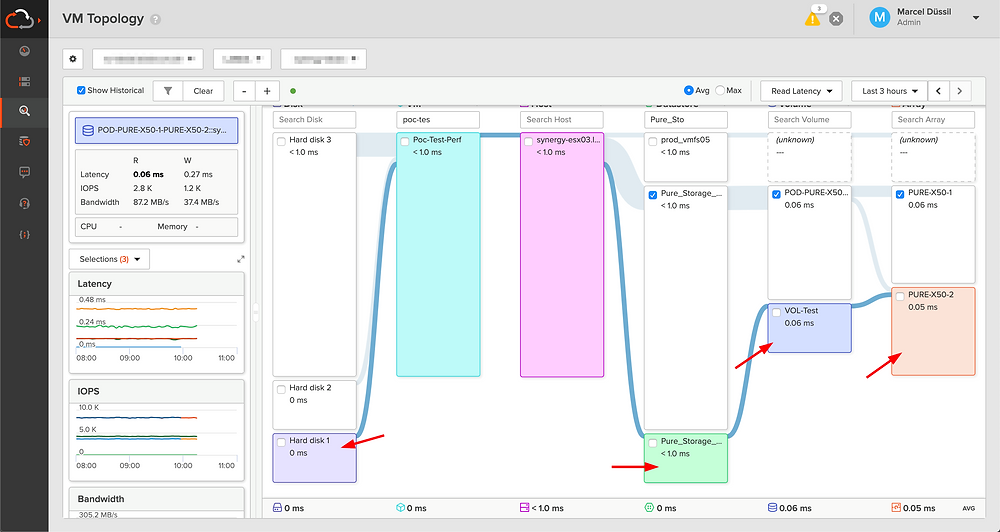
Task: Click the write IOPS value 1.2 K
Action: [x=192, y=188]
